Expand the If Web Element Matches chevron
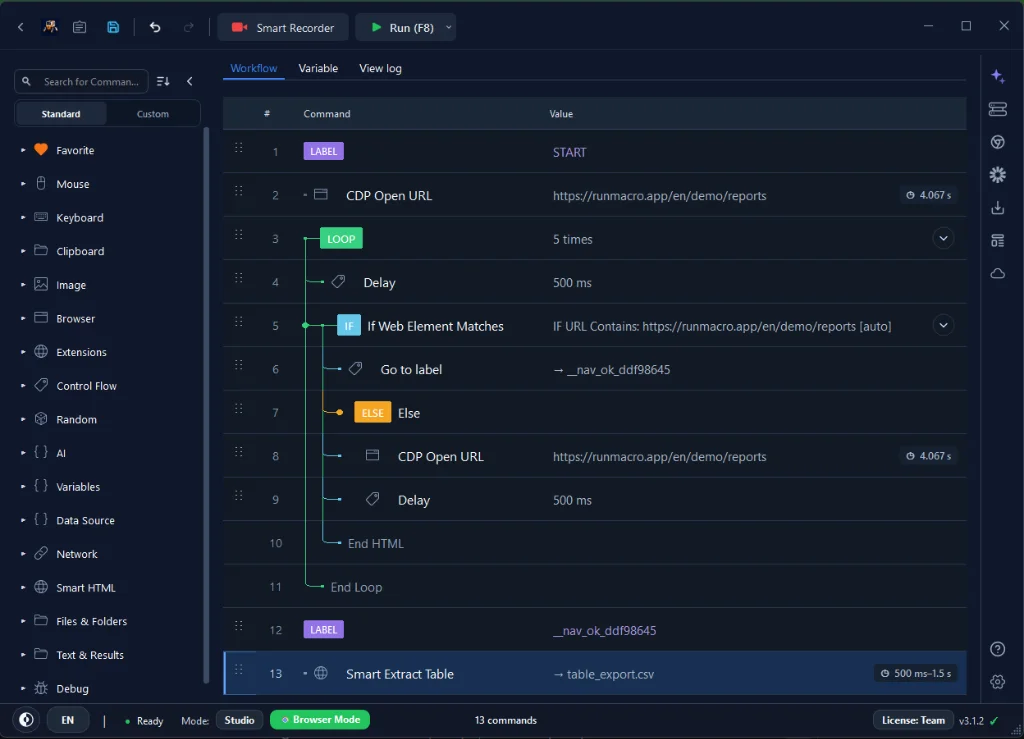The width and height of the screenshot is (1024, 739). (x=943, y=325)
